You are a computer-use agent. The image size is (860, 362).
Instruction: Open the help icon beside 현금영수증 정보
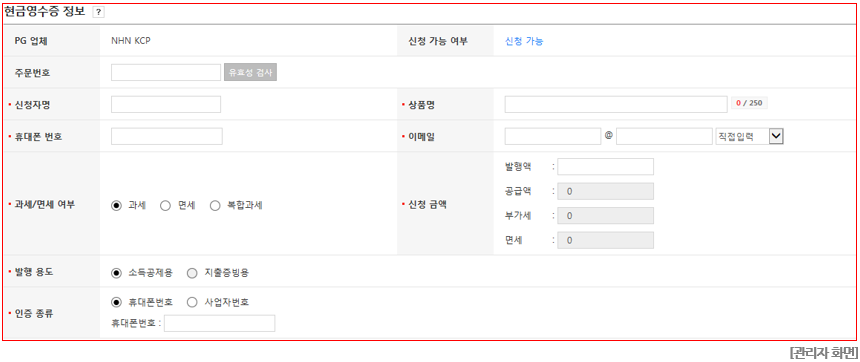point(99,12)
